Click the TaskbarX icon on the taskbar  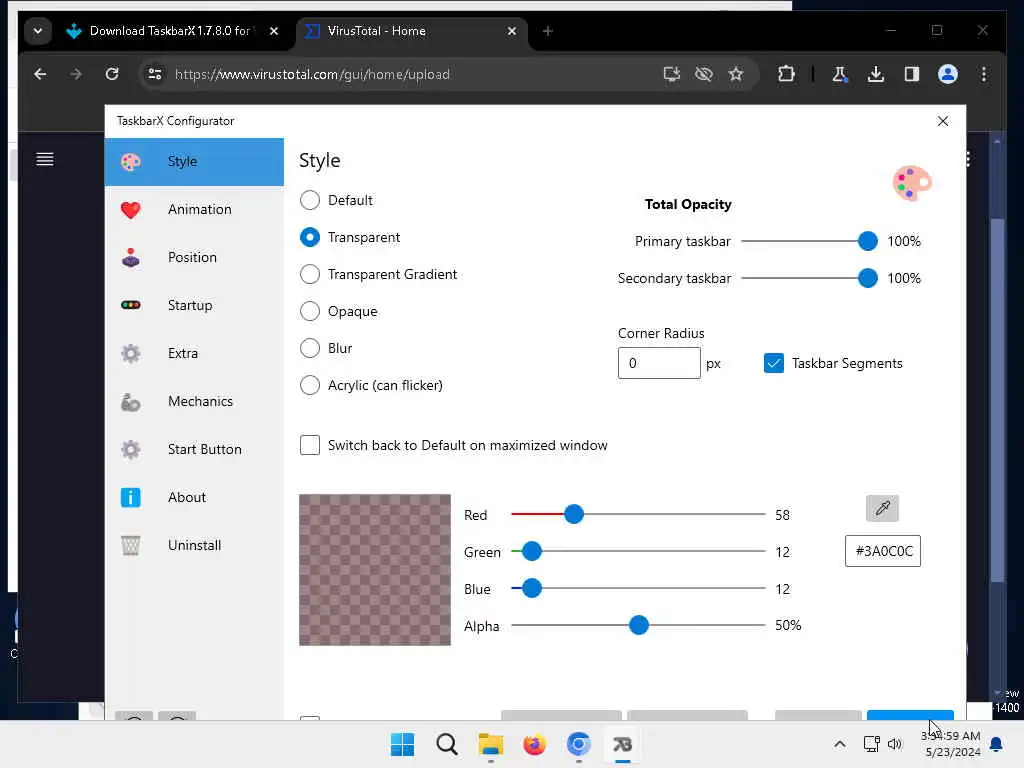click(x=622, y=744)
